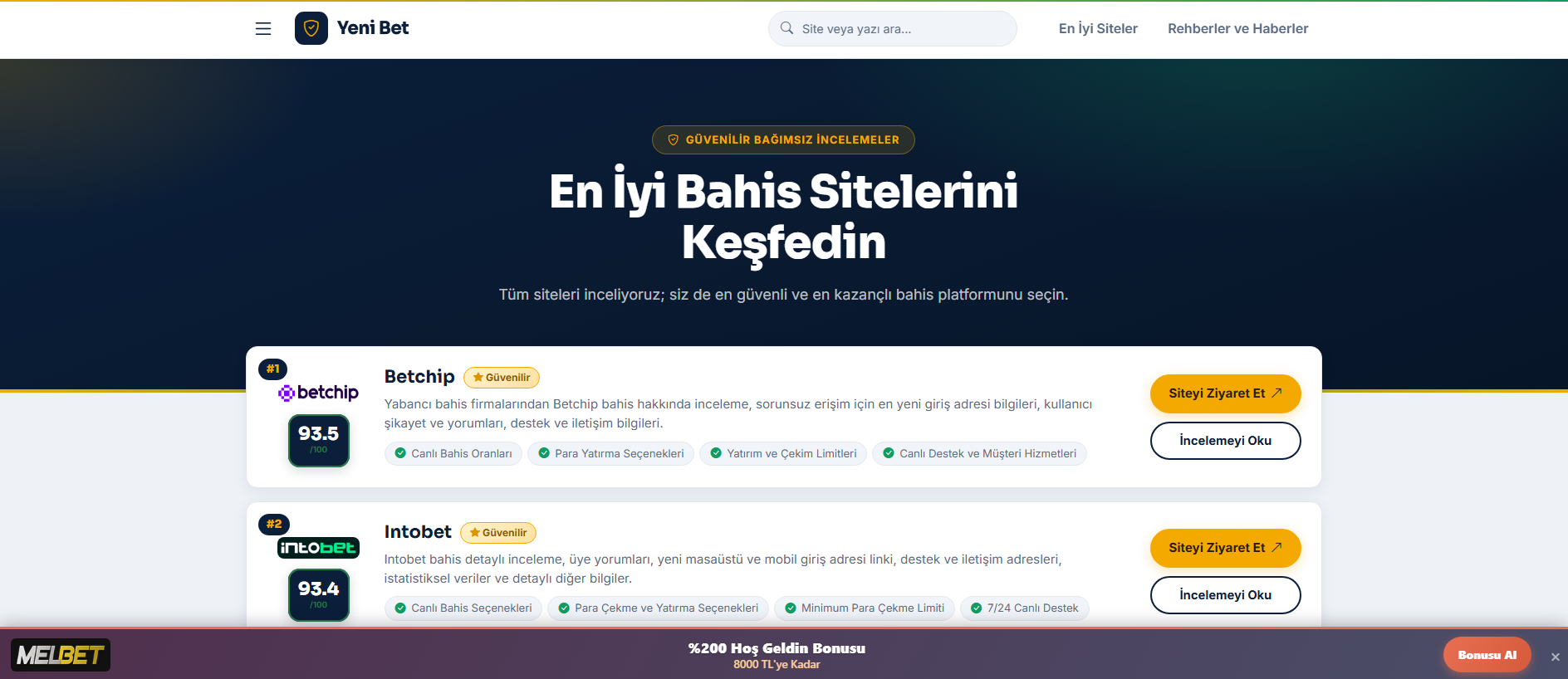Click the Intobet logo
Image resolution: width=1568 pixels, height=679 pixels.
point(318,548)
